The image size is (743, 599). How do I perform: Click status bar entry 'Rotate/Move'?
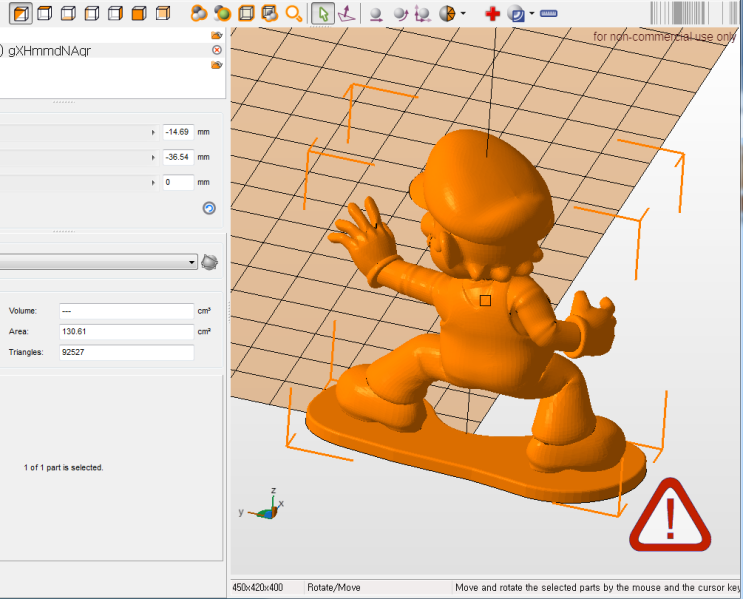coord(334,588)
